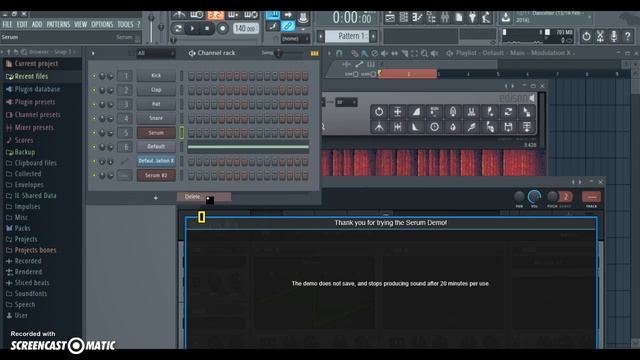
Task: Open the TOOLS menu
Action: 125,24
